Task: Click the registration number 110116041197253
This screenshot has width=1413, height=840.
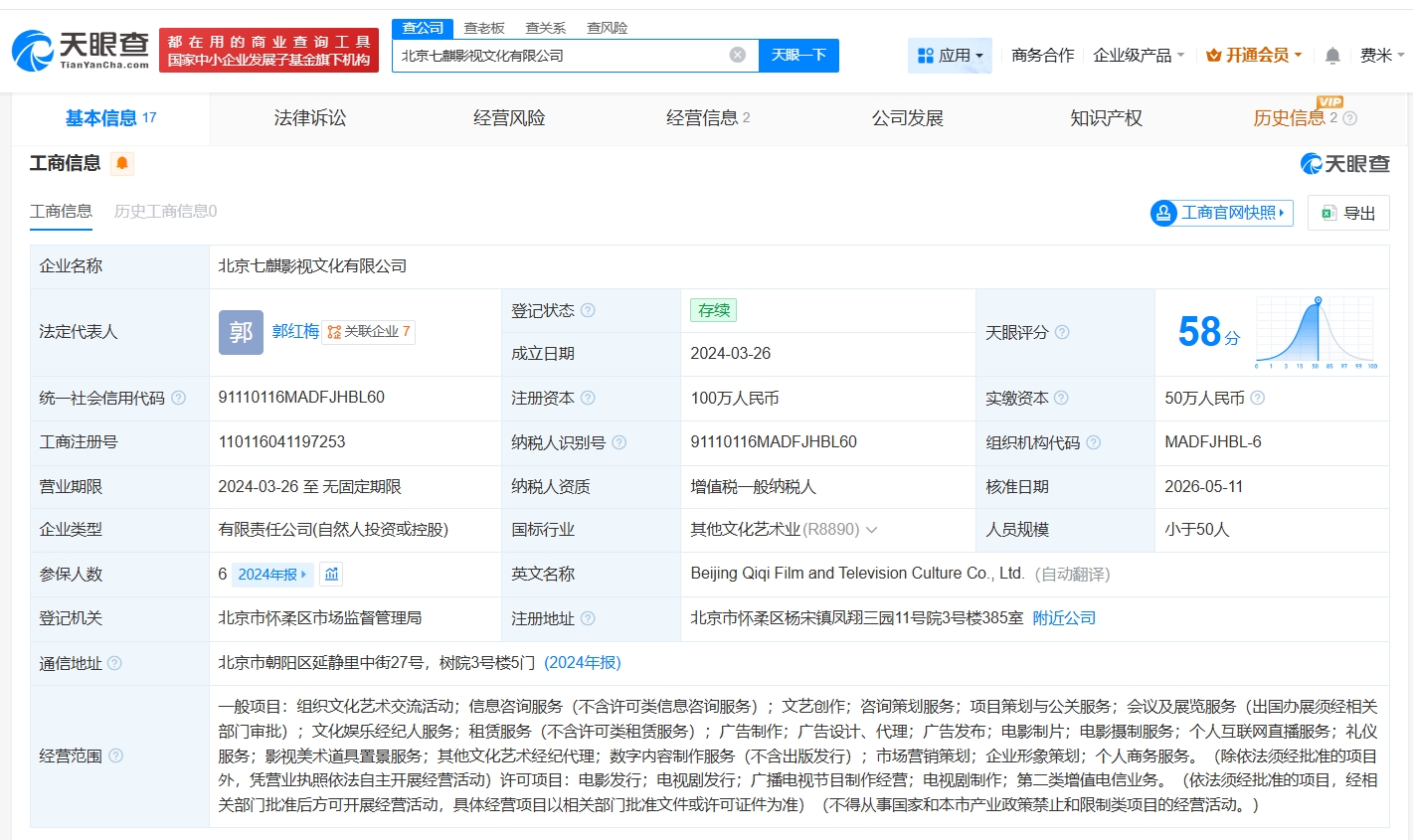Action: click(281, 442)
